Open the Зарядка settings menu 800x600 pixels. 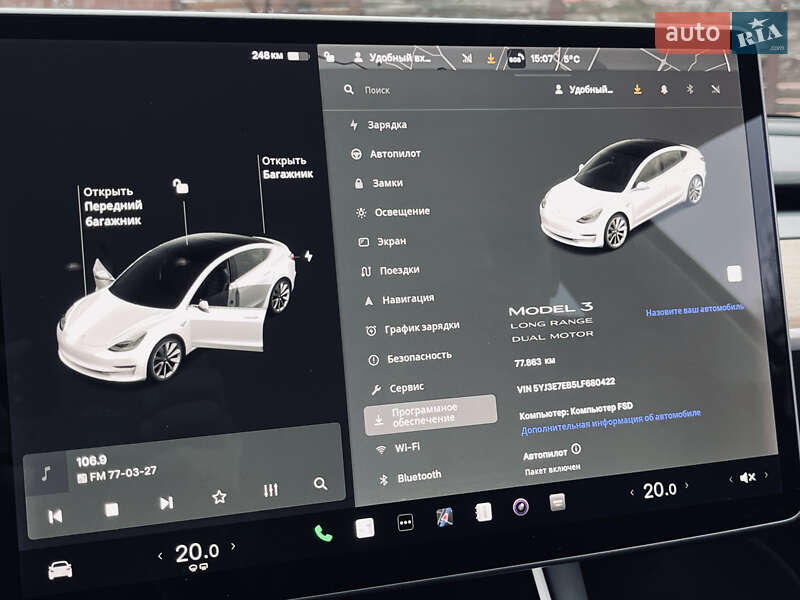click(379, 125)
